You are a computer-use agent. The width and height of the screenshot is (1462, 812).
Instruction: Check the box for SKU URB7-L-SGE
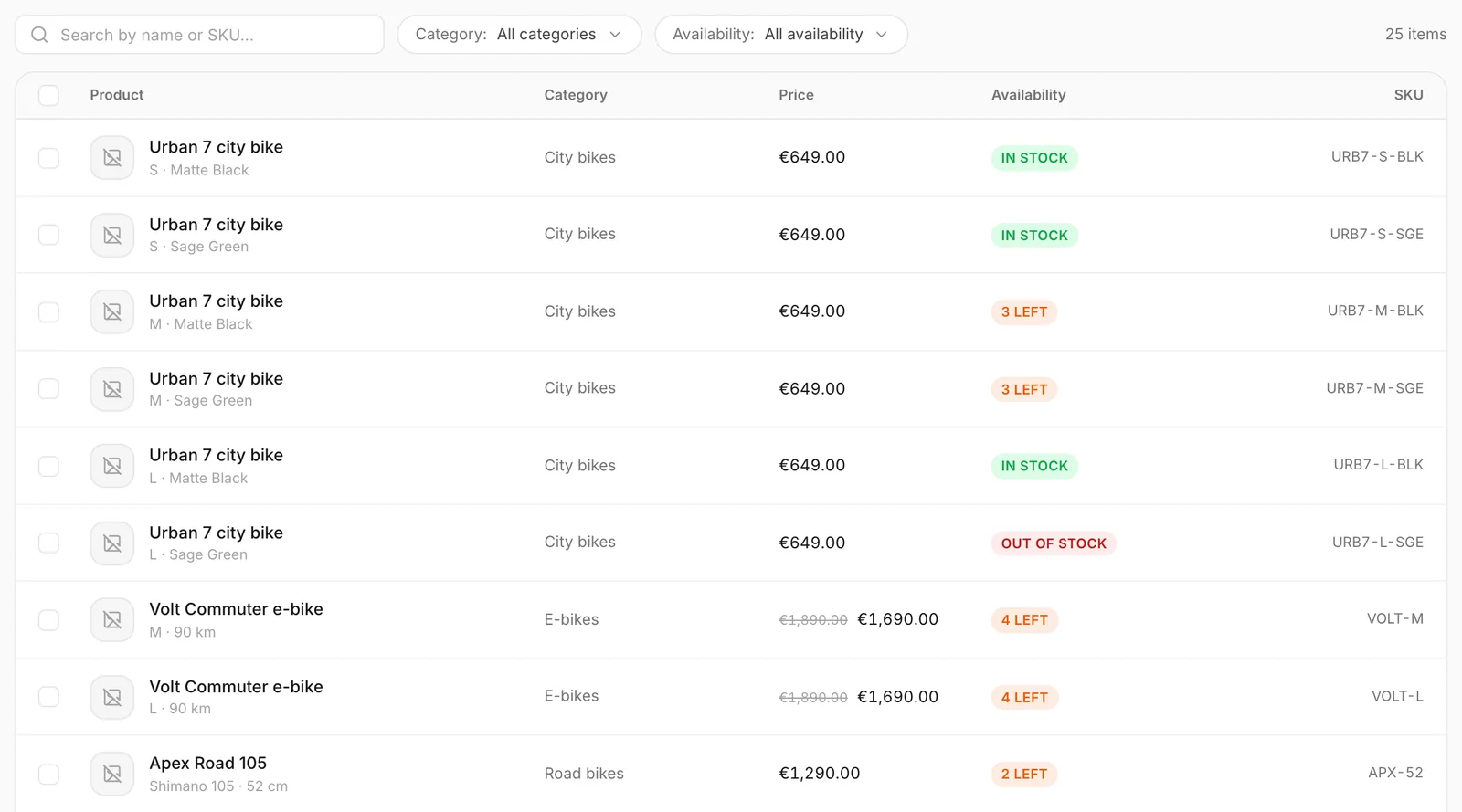click(x=48, y=543)
